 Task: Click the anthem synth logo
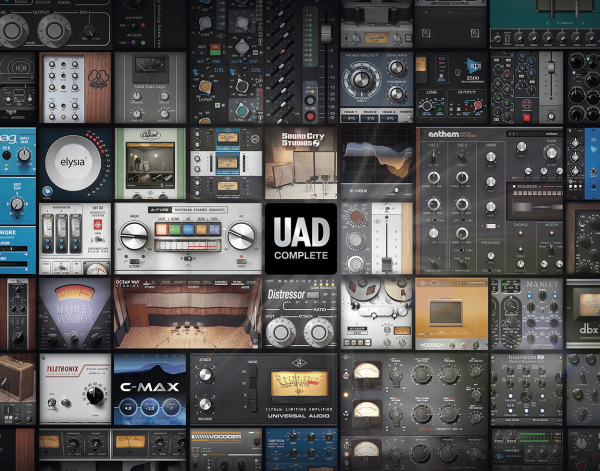pyautogui.click(x=443, y=134)
